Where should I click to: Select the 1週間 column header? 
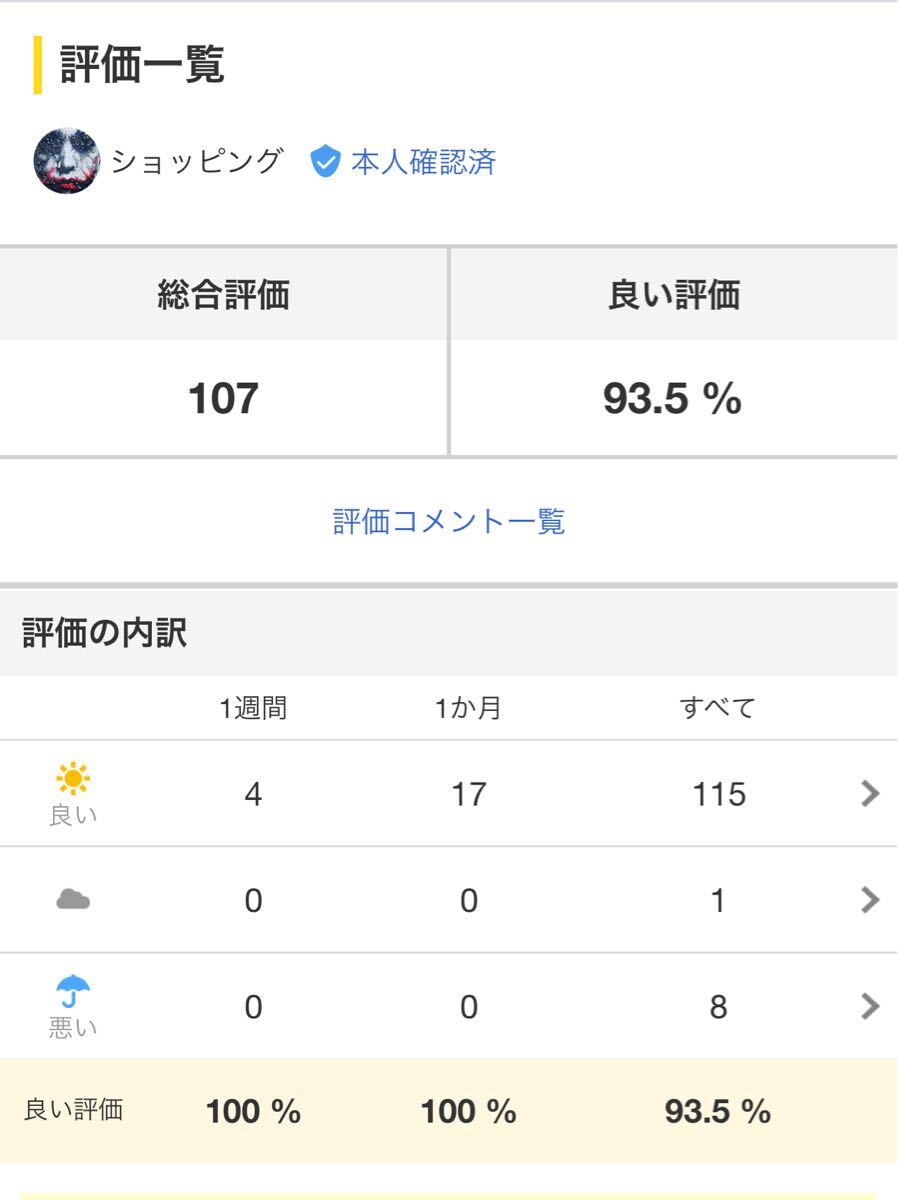tap(253, 708)
